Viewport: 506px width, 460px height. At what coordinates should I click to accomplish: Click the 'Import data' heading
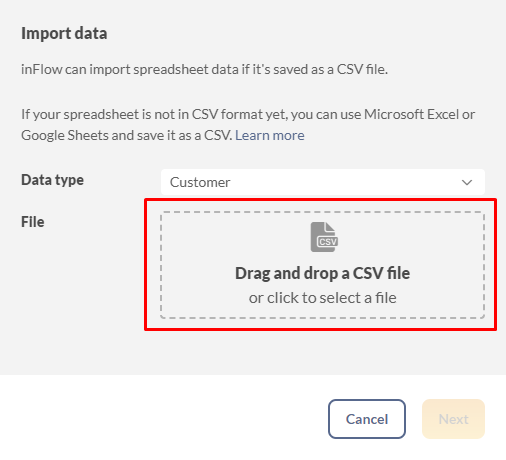[64, 33]
